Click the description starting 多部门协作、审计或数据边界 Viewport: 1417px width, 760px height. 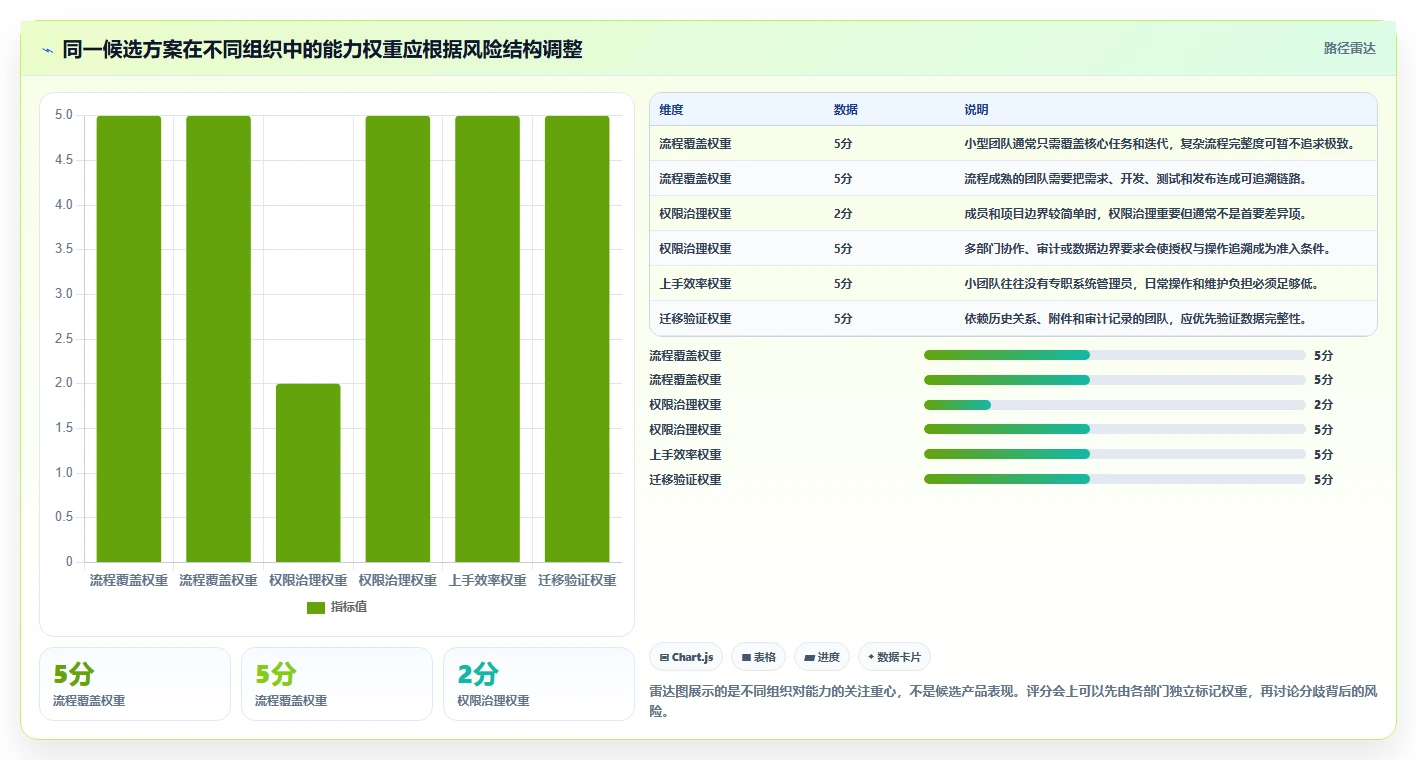pos(1147,249)
